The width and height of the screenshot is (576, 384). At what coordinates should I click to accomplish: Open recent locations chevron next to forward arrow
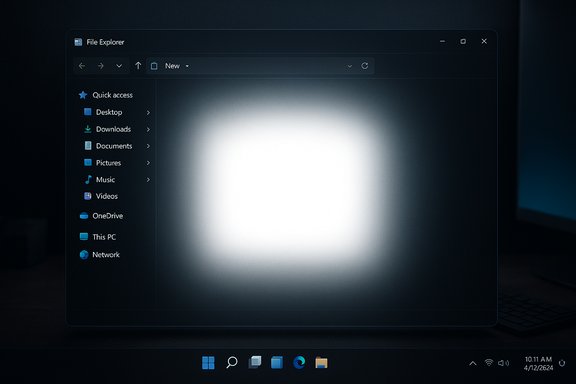(x=119, y=66)
